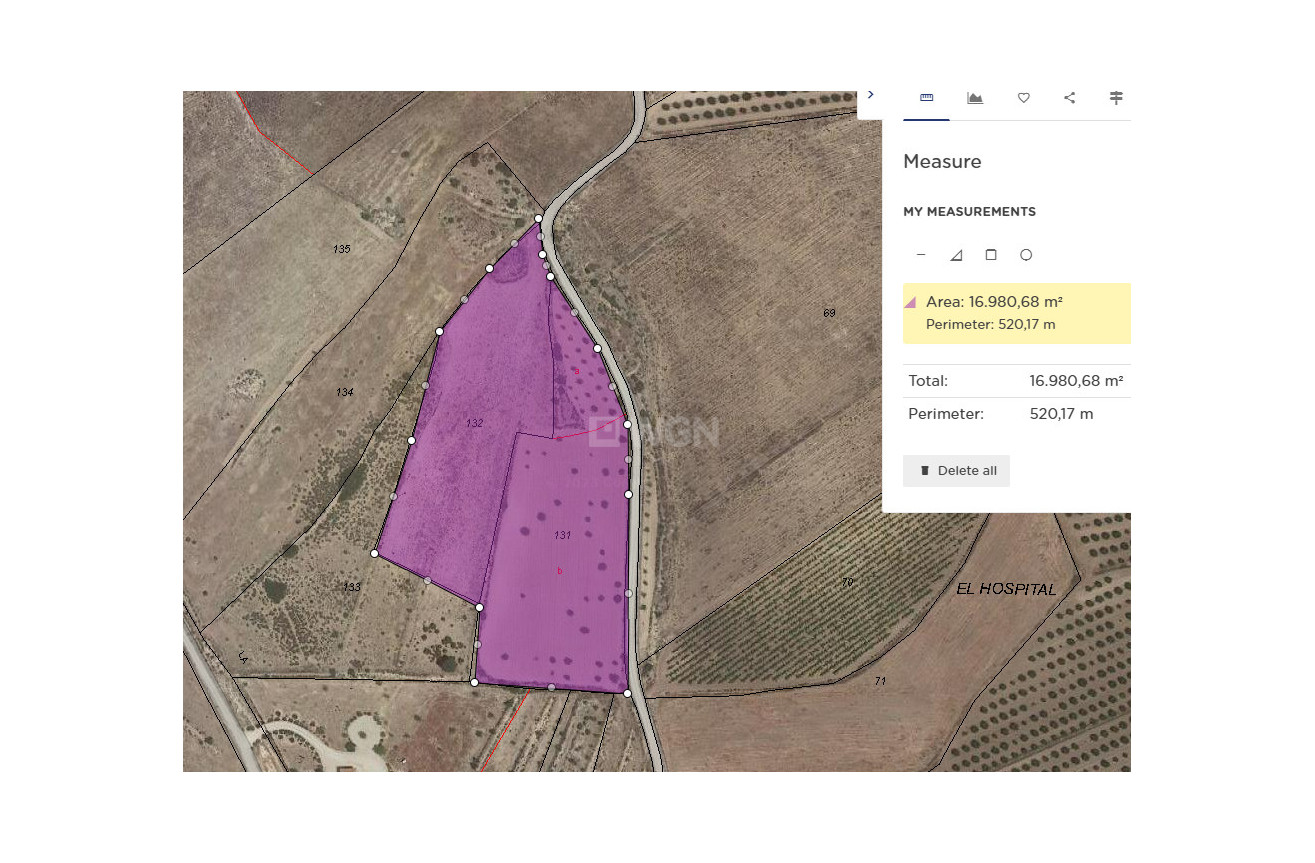Switch to the elevation profile tab
This screenshot has width=1315, height=863.
click(x=975, y=98)
